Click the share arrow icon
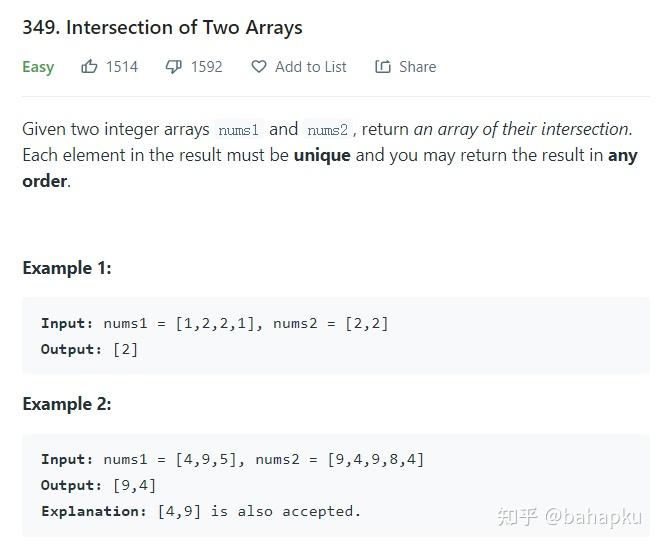The width and height of the screenshot is (660, 548). click(383, 67)
